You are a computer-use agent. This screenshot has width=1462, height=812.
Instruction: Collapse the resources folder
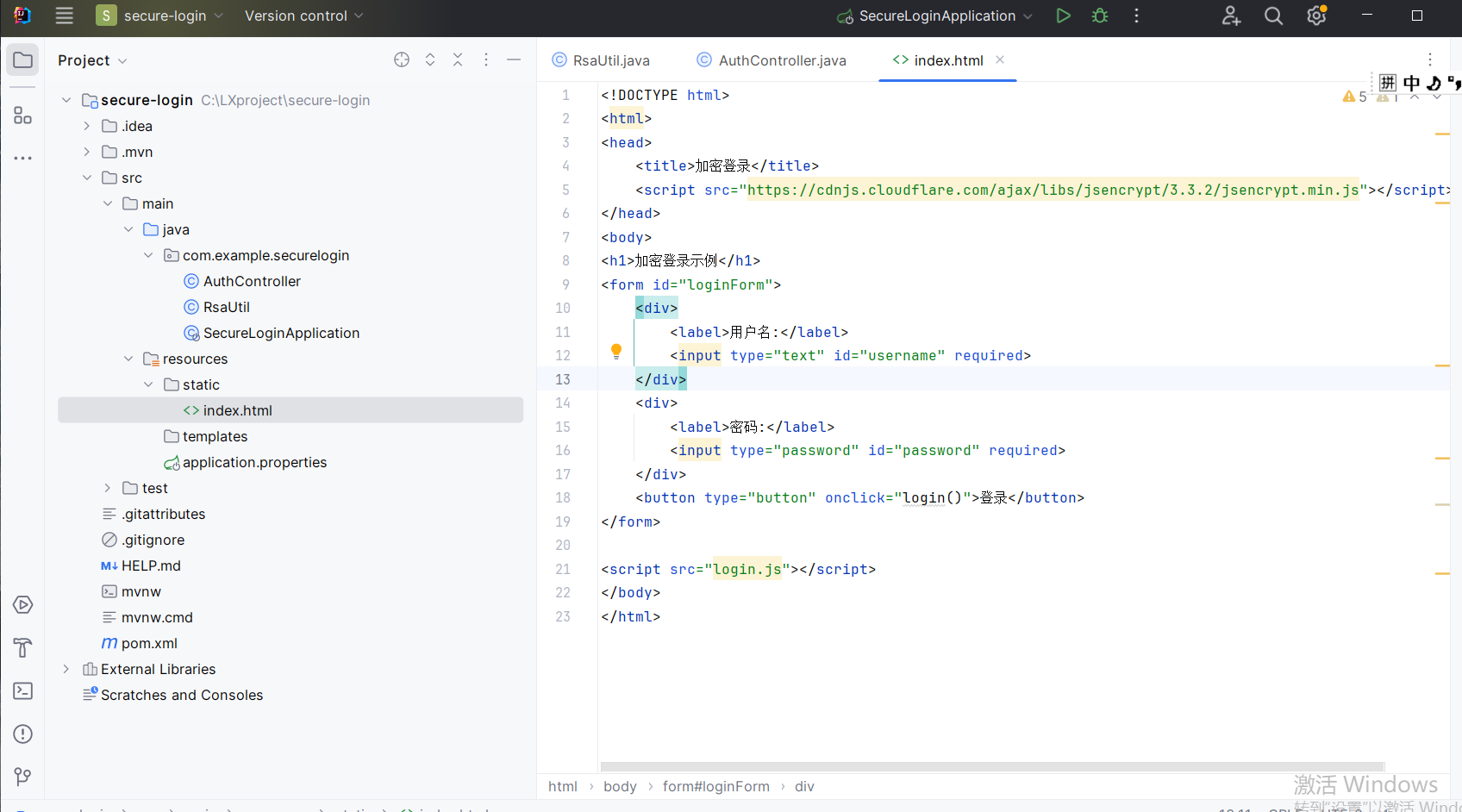pyautogui.click(x=128, y=359)
